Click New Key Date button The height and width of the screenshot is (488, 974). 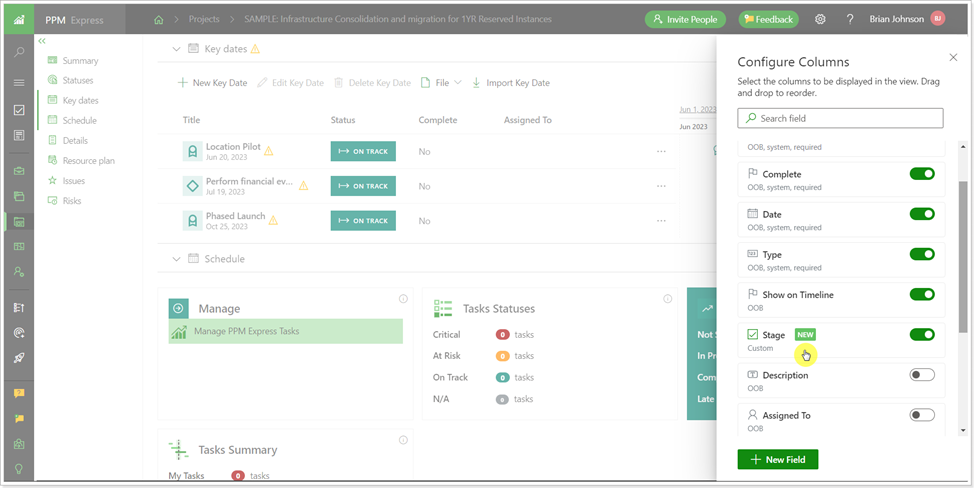(212, 83)
